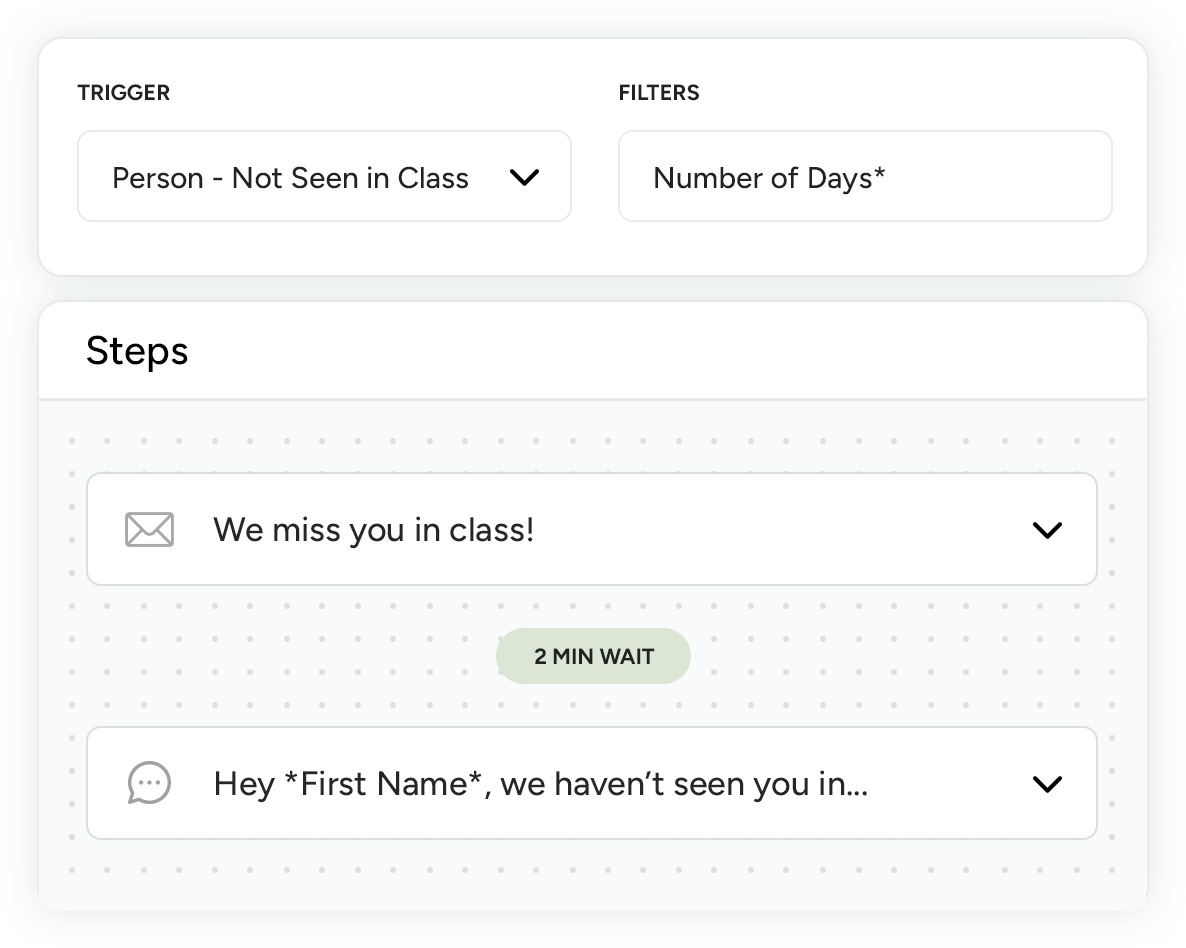Viewport: 1186px width, 948px height.
Task: Click the 'We miss you in class!' title
Action: click(x=373, y=530)
